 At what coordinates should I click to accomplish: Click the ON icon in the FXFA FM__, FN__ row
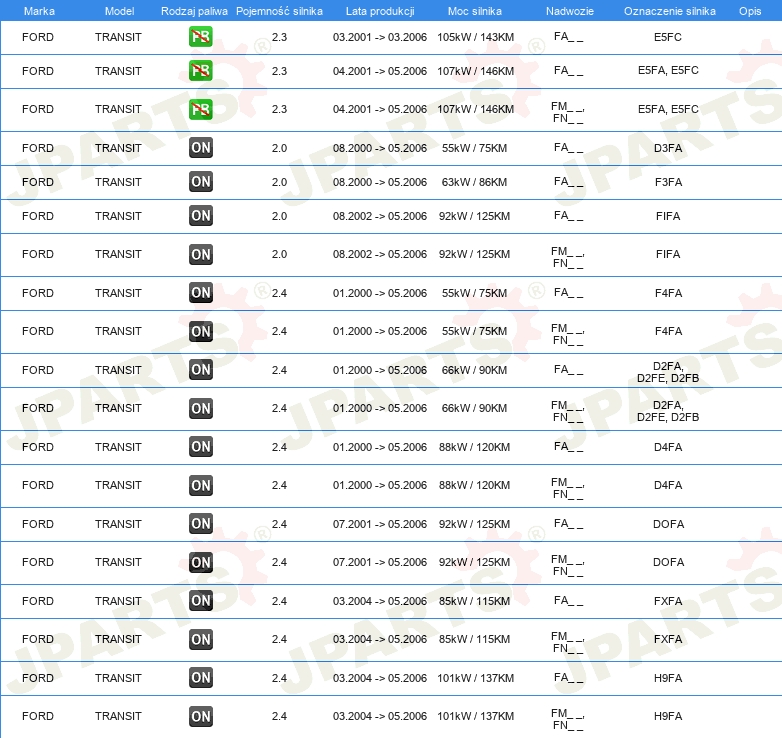coord(200,639)
